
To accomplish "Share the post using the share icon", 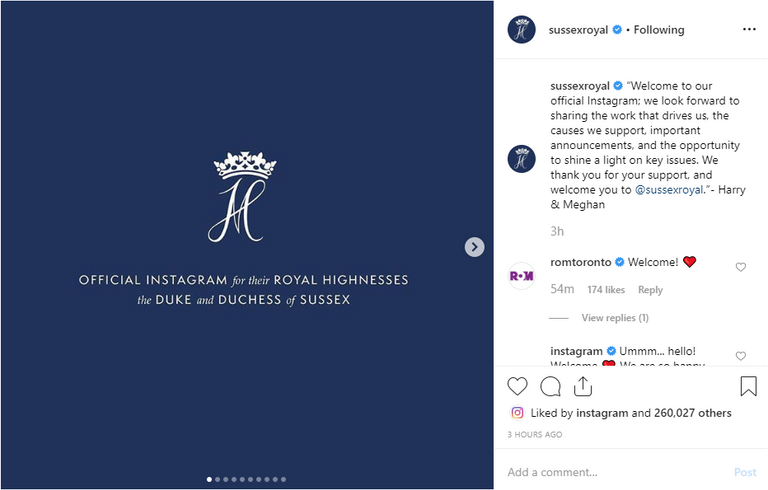I will click(584, 386).
